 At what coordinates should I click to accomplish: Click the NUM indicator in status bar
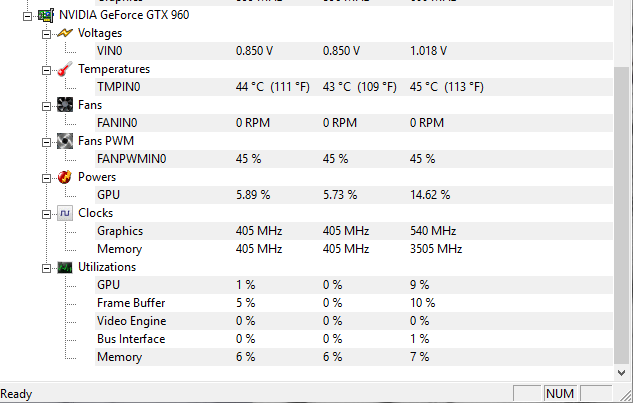(560, 393)
